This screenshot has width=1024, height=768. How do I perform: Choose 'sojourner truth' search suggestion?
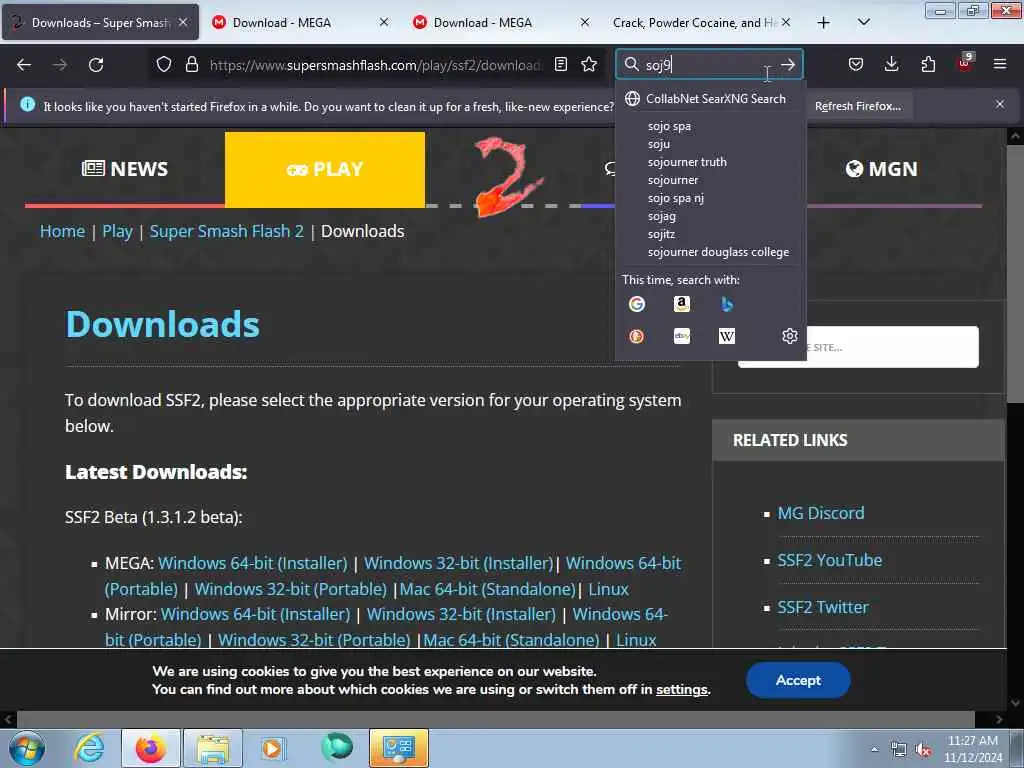coord(711,162)
